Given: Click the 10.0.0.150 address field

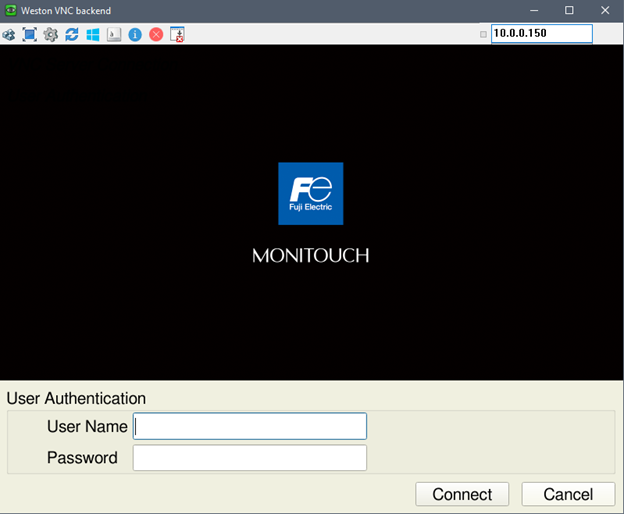Looking at the screenshot, I should (x=541, y=34).
